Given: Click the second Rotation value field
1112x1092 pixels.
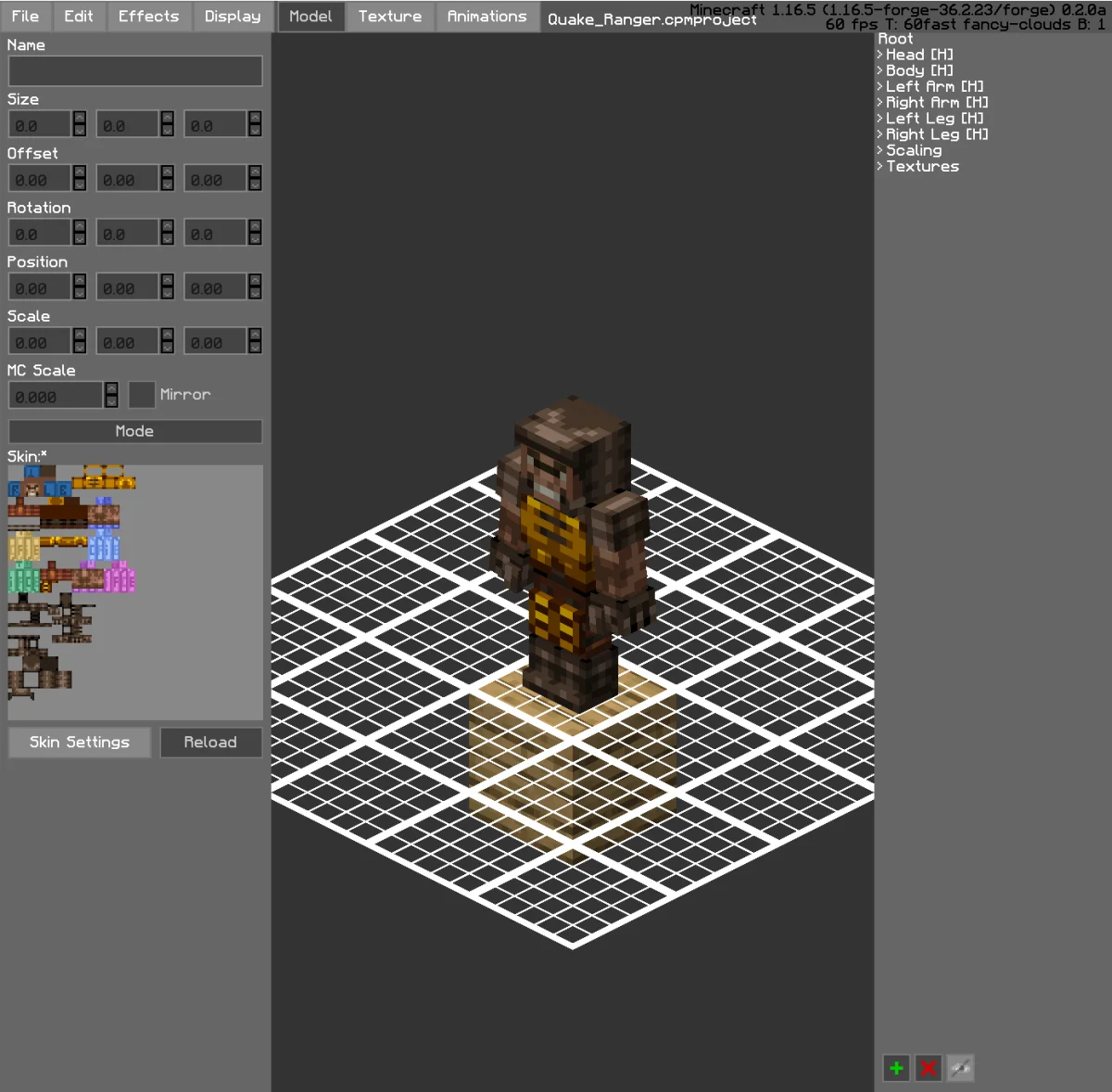Looking at the screenshot, I should click(128, 233).
